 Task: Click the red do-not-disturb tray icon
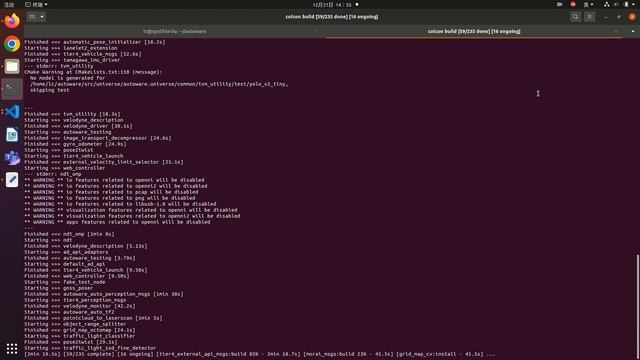[573, 4]
